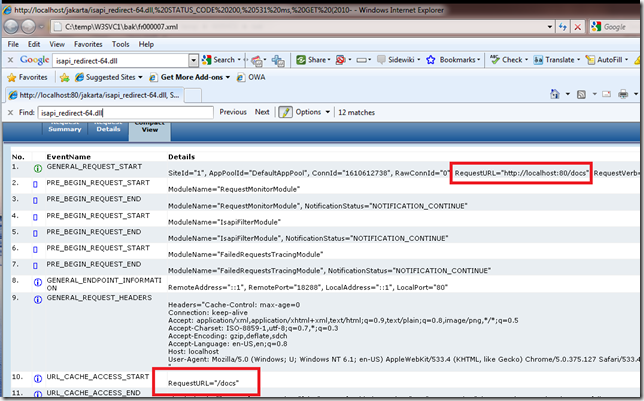Click the browser Back navigation button
The image size is (644, 401).
pos(14,26)
